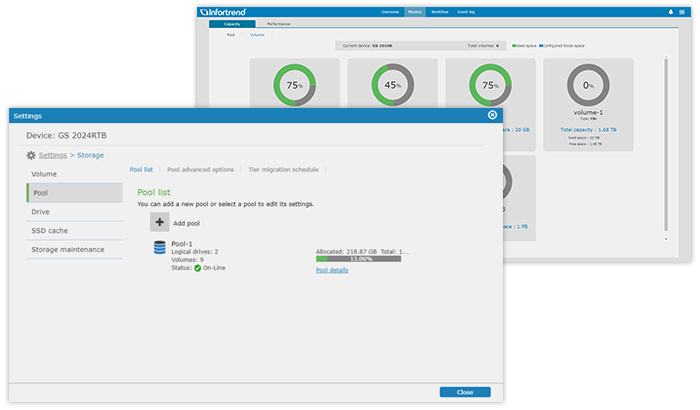The image size is (700, 410).
Task: Close the Settings dialog with X icon
Action: (492, 115)
